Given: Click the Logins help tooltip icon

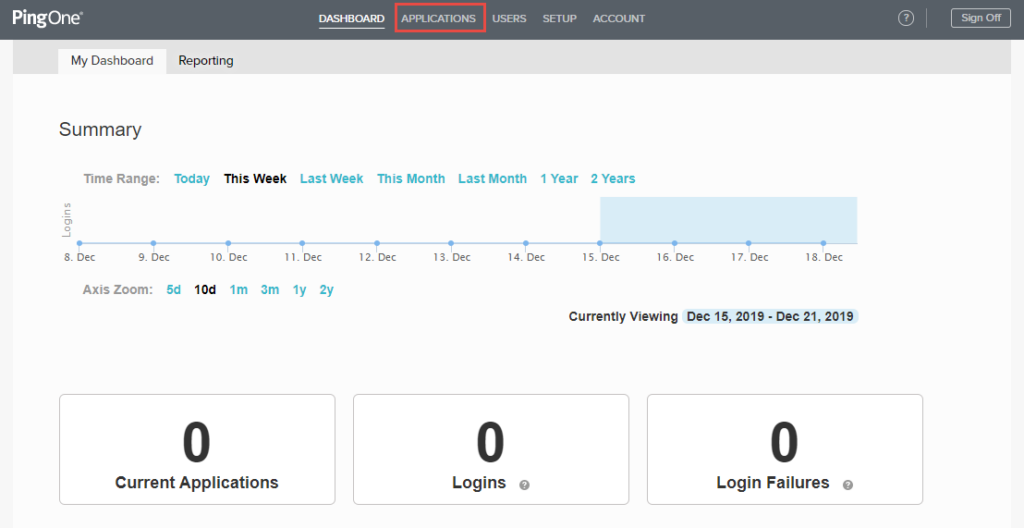Looking at the screenshot, I should 524,485.
